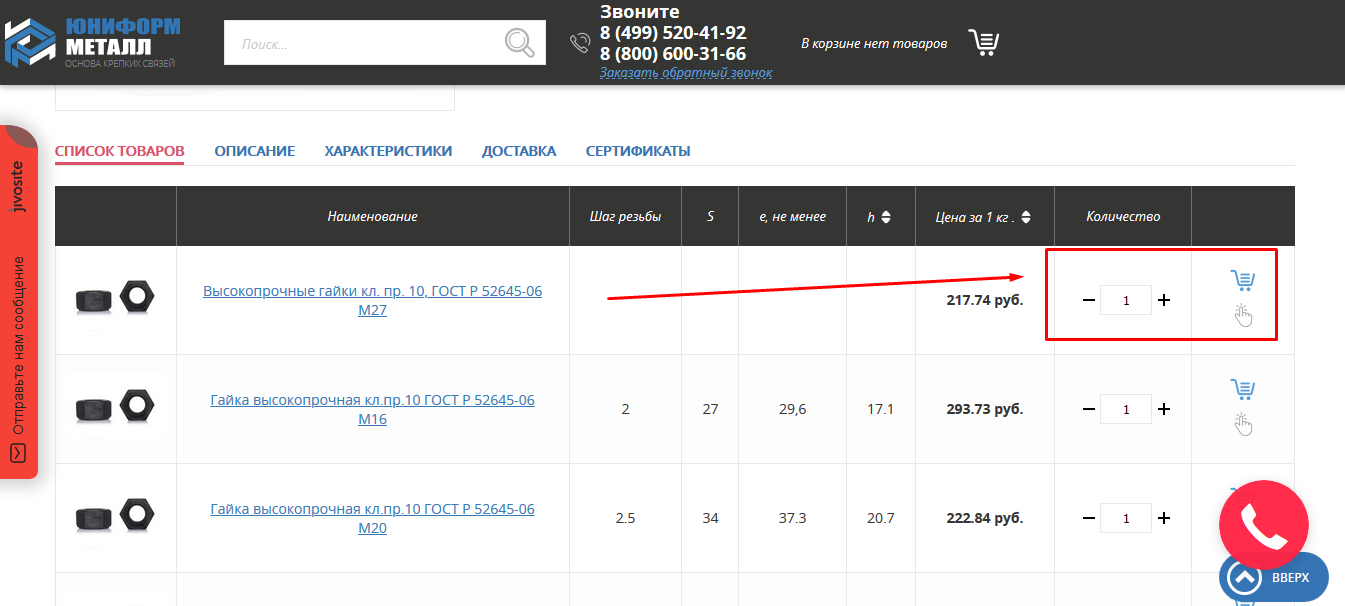Screen dimensions: 1345x606
Task: Click the Юниформ Металл logo
Action: tap(92, 41)
